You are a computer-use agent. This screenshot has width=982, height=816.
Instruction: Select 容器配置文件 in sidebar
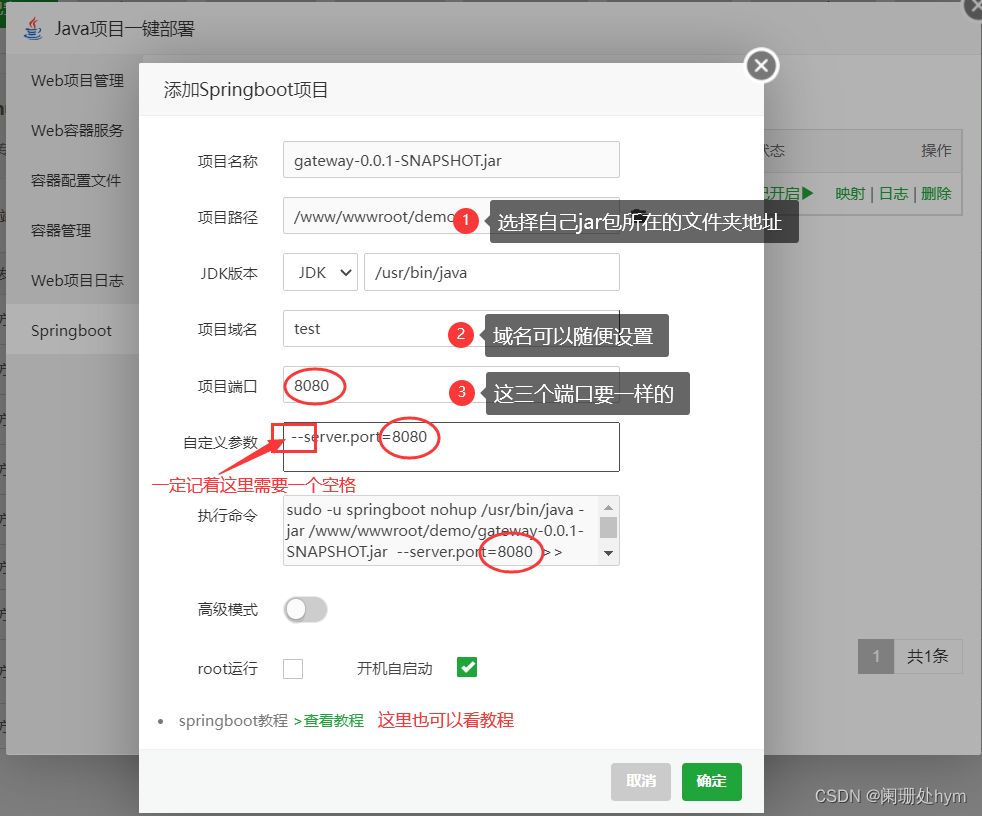click(x=76, y=180)
